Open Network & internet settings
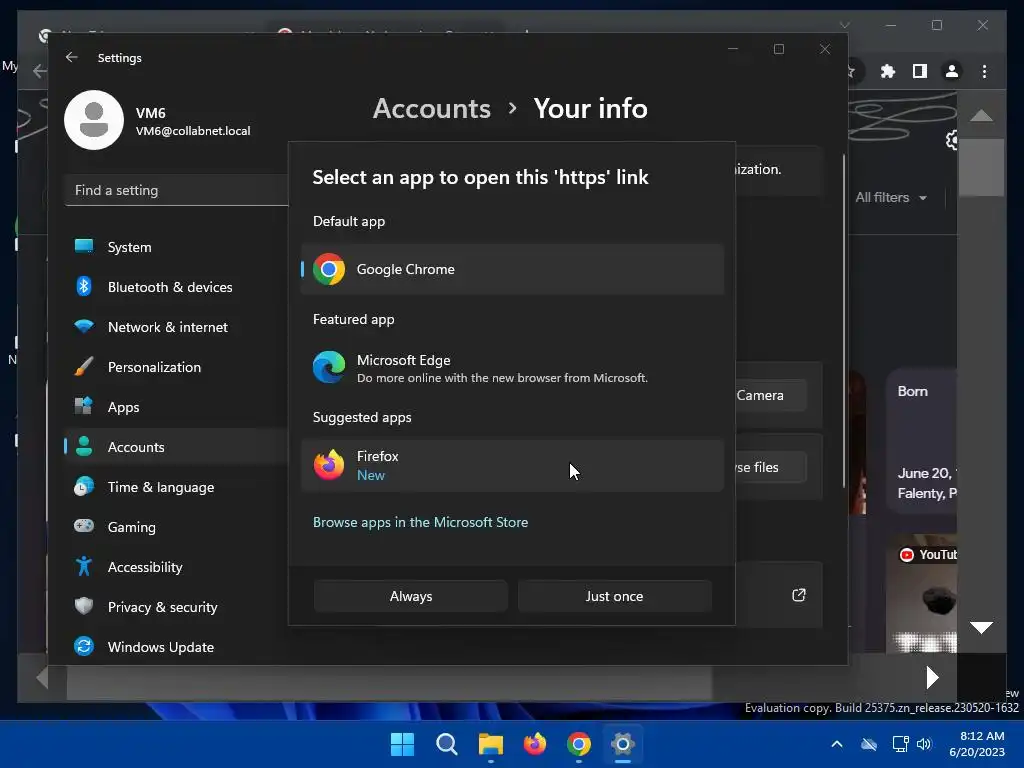 point(176,327)
